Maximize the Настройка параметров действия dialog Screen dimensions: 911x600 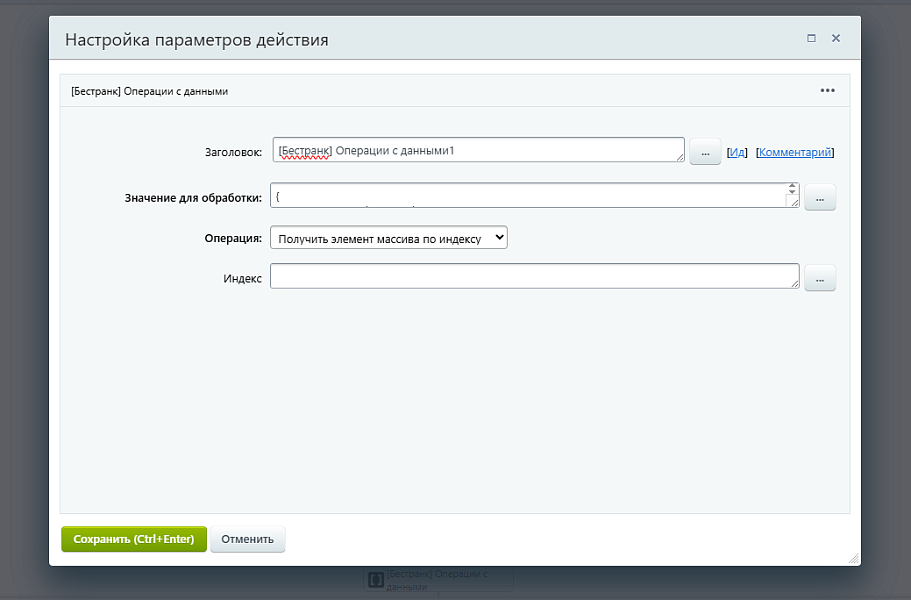pos(811,39)
